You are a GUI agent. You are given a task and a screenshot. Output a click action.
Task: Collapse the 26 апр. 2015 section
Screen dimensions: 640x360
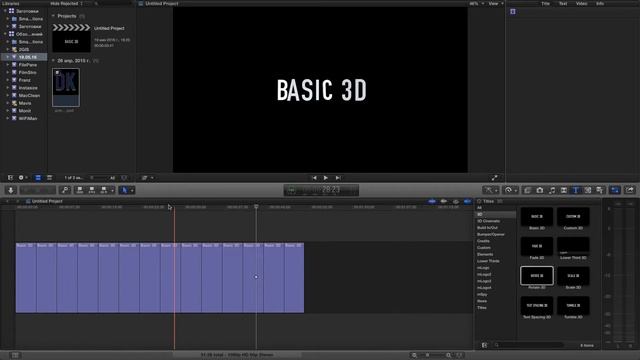pos(53,60)
